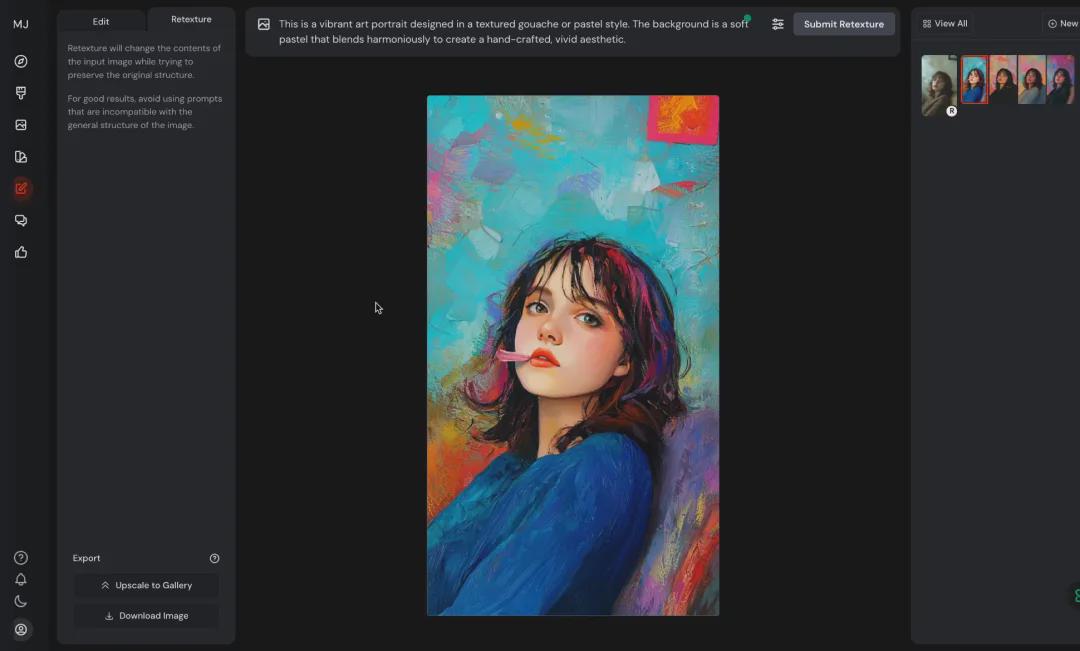Image resolution: width=1080 pixels, height=651 pixels.
Task: Download the image using Download Image
Action: 146,615
